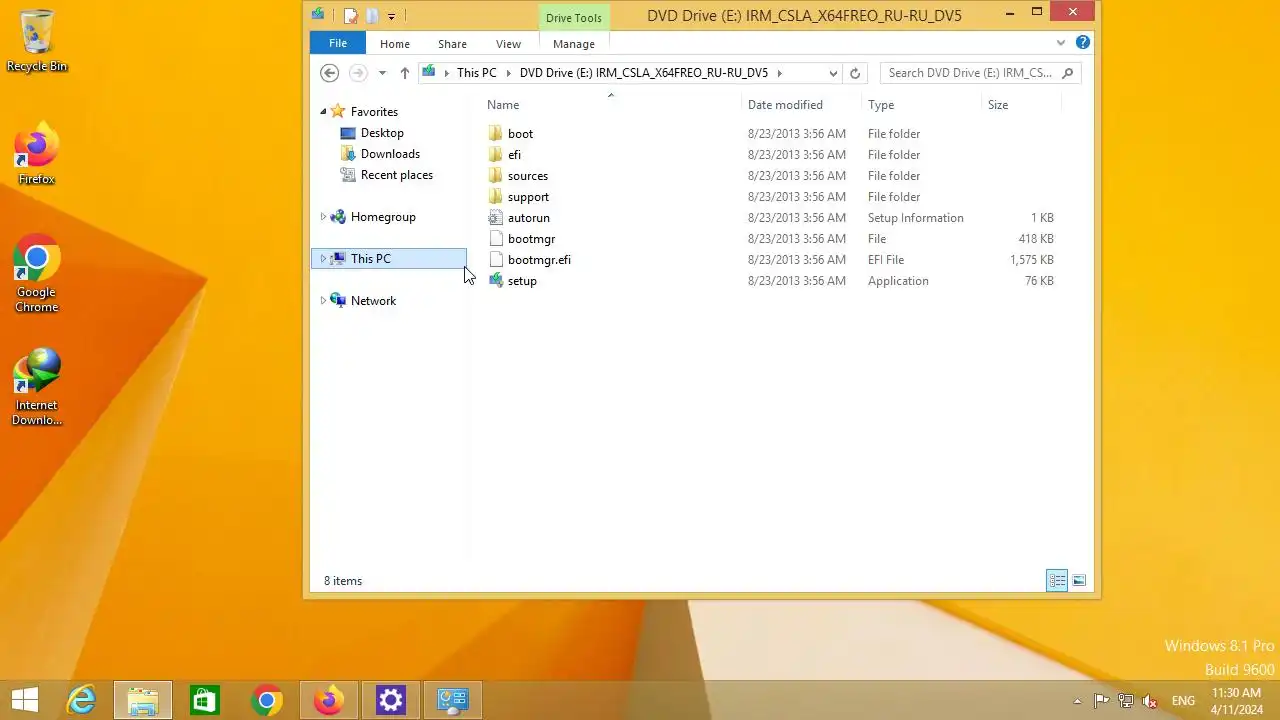Click the Firefox desktop shortcut
This screenshot has height=720, width=1280.
[x=37, y=153]
